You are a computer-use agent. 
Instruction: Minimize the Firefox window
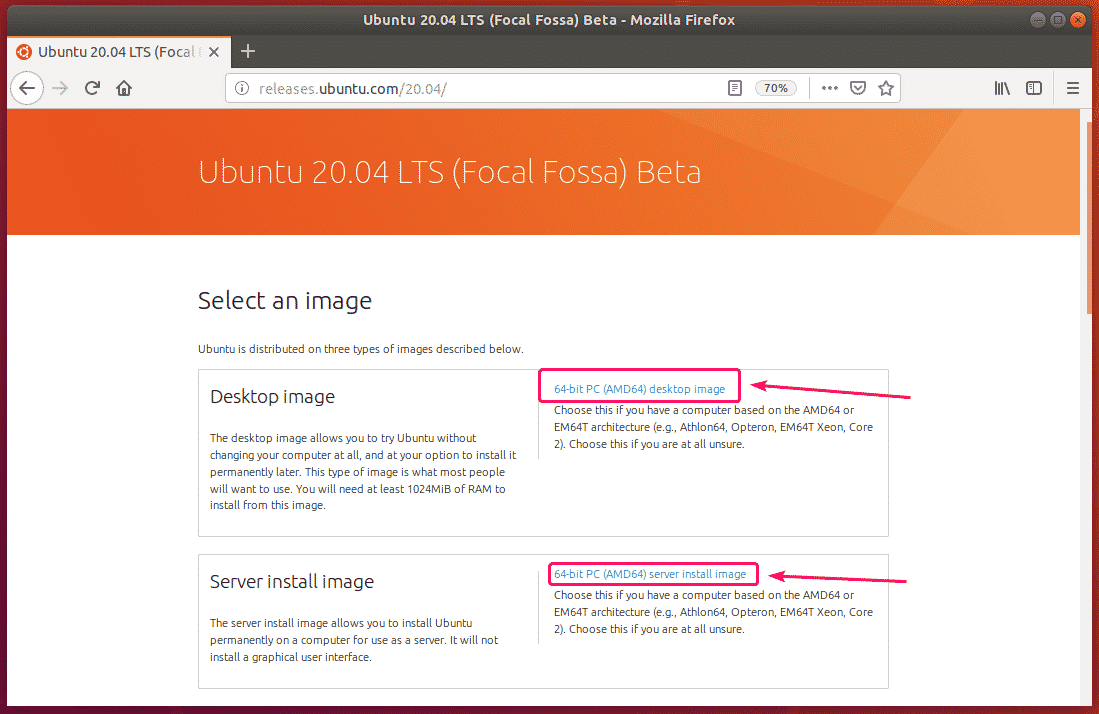[1037, 20]
